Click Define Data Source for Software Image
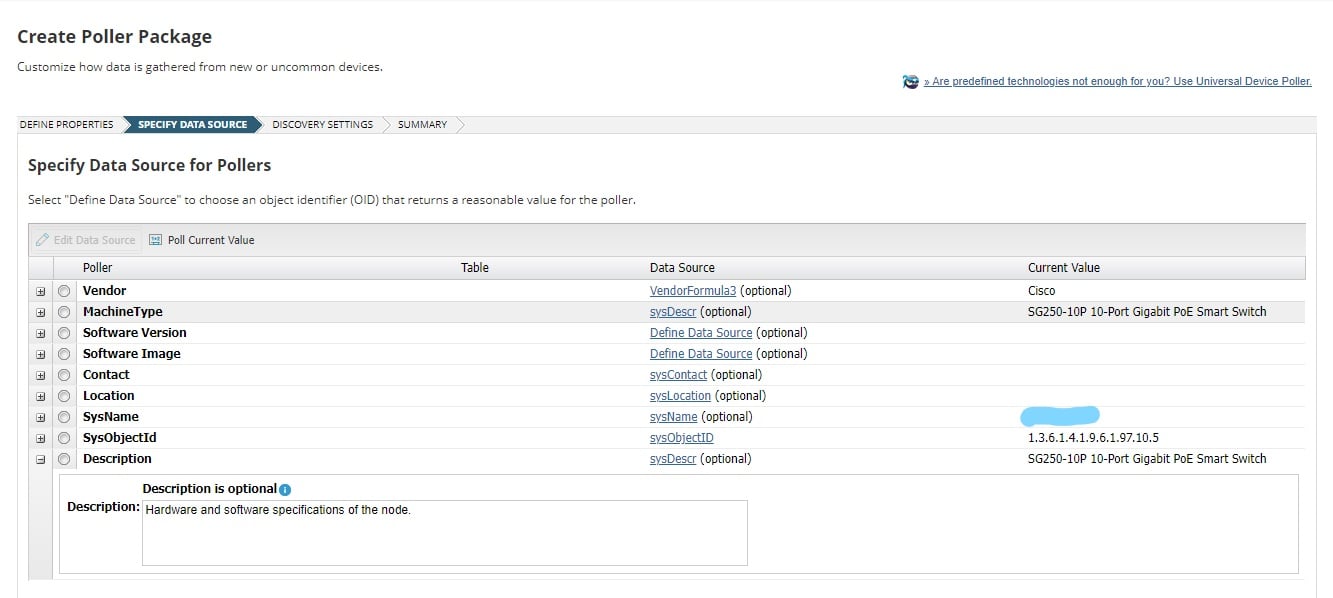 (700, 354)
